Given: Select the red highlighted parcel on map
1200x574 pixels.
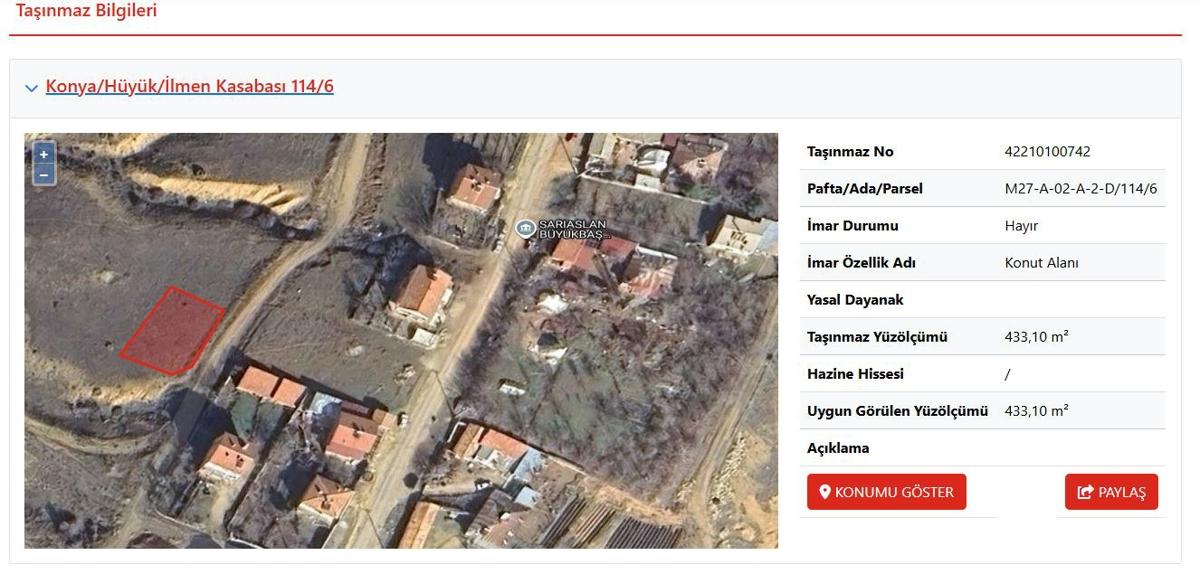Looking at the screenshot, I should (x=173, y=331).
